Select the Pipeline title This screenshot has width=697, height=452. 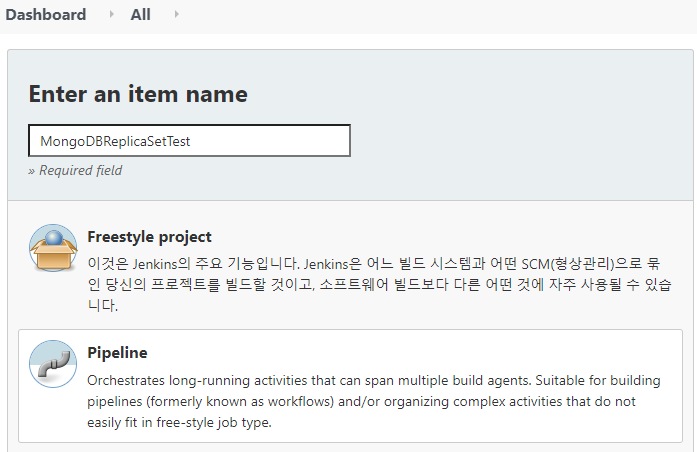(x=117, y=352)
